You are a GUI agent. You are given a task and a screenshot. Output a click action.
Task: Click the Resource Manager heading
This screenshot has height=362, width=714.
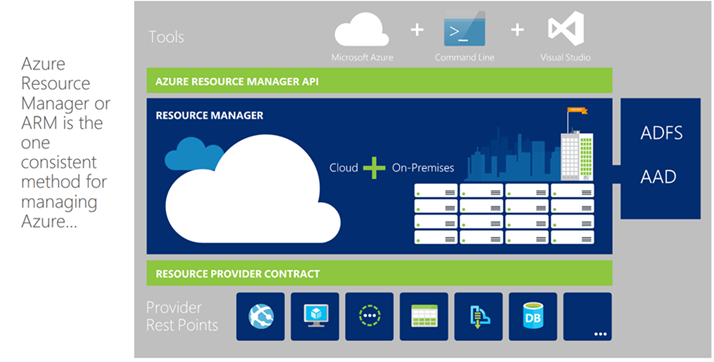pos(209,115)
